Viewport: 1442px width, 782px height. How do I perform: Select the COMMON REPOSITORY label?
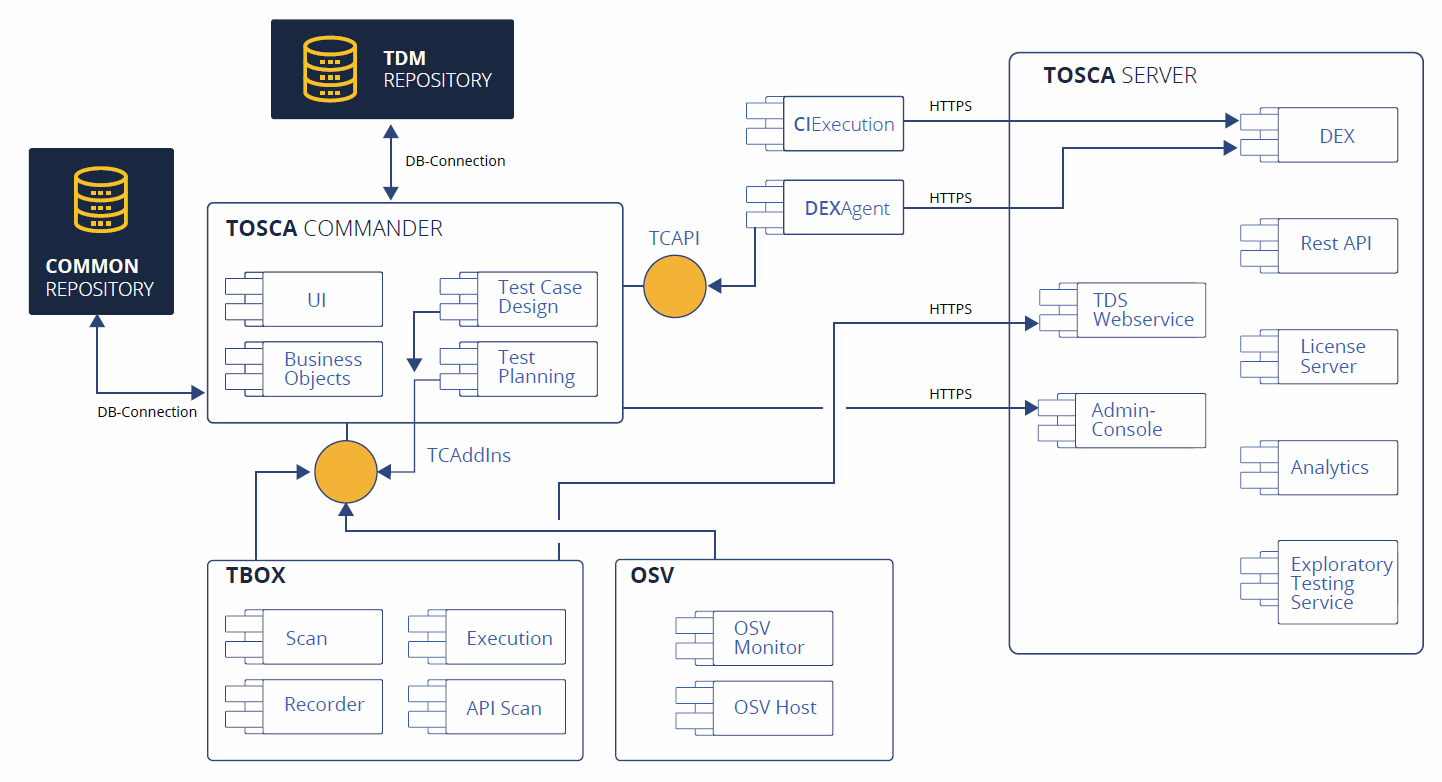pos(100,277)
